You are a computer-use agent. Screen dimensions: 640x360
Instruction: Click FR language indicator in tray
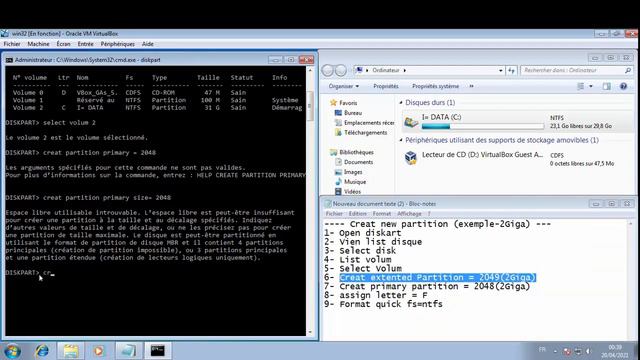[542, 349]
